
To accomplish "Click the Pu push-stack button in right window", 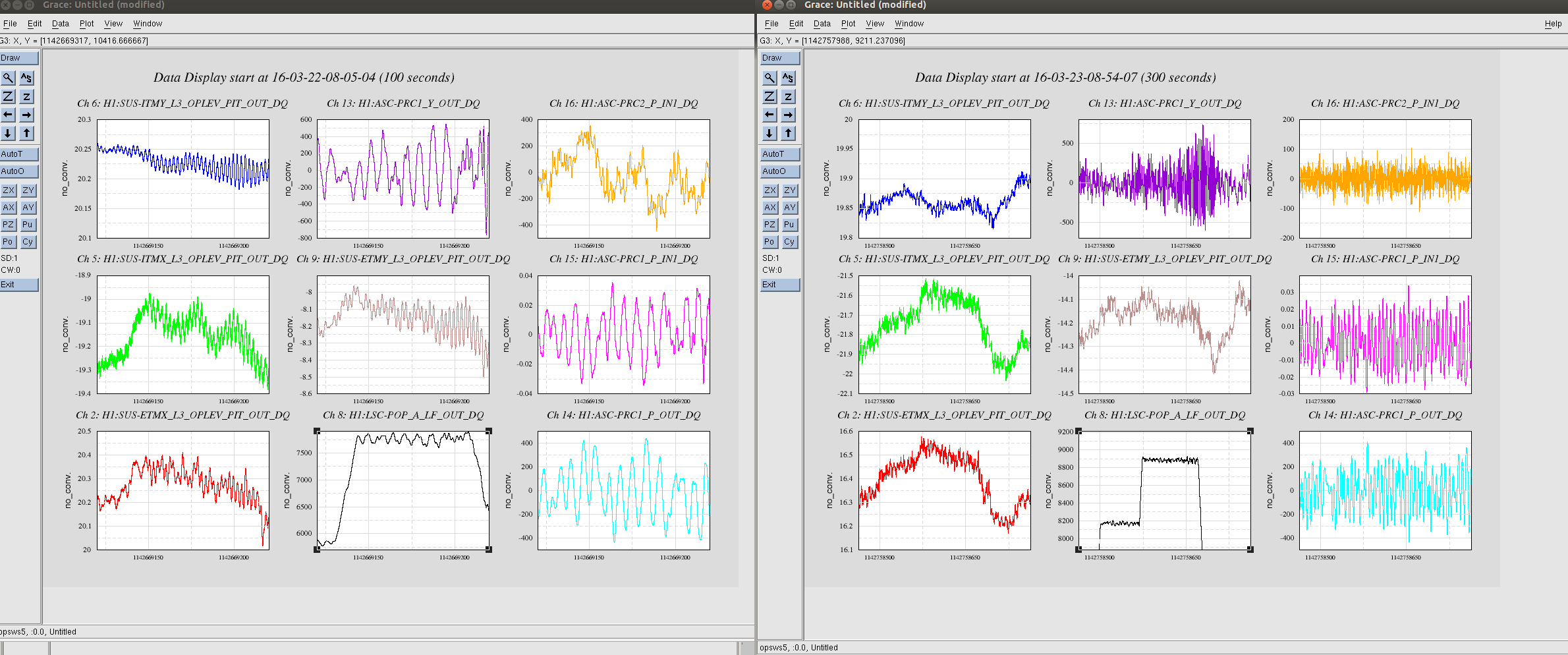I will 789,225.
